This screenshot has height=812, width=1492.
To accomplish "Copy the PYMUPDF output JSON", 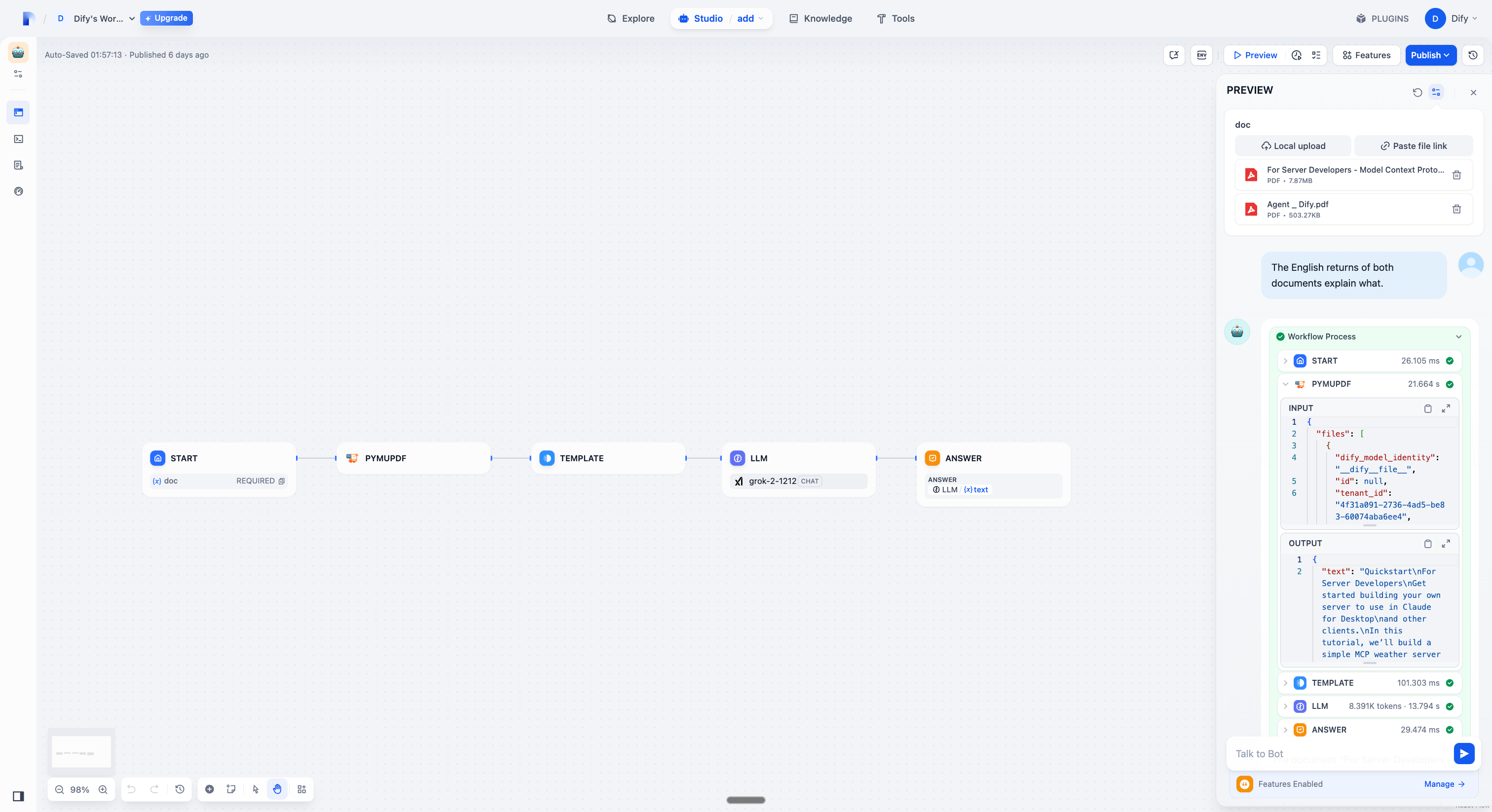I will click(x=1428, y=543).
